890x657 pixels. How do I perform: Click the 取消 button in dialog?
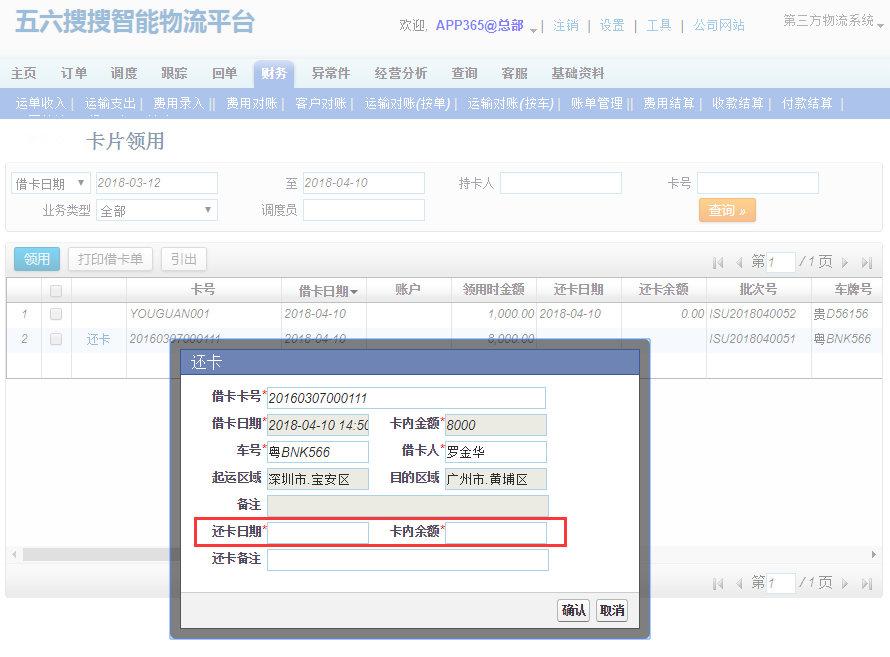(x=611, y=610)
